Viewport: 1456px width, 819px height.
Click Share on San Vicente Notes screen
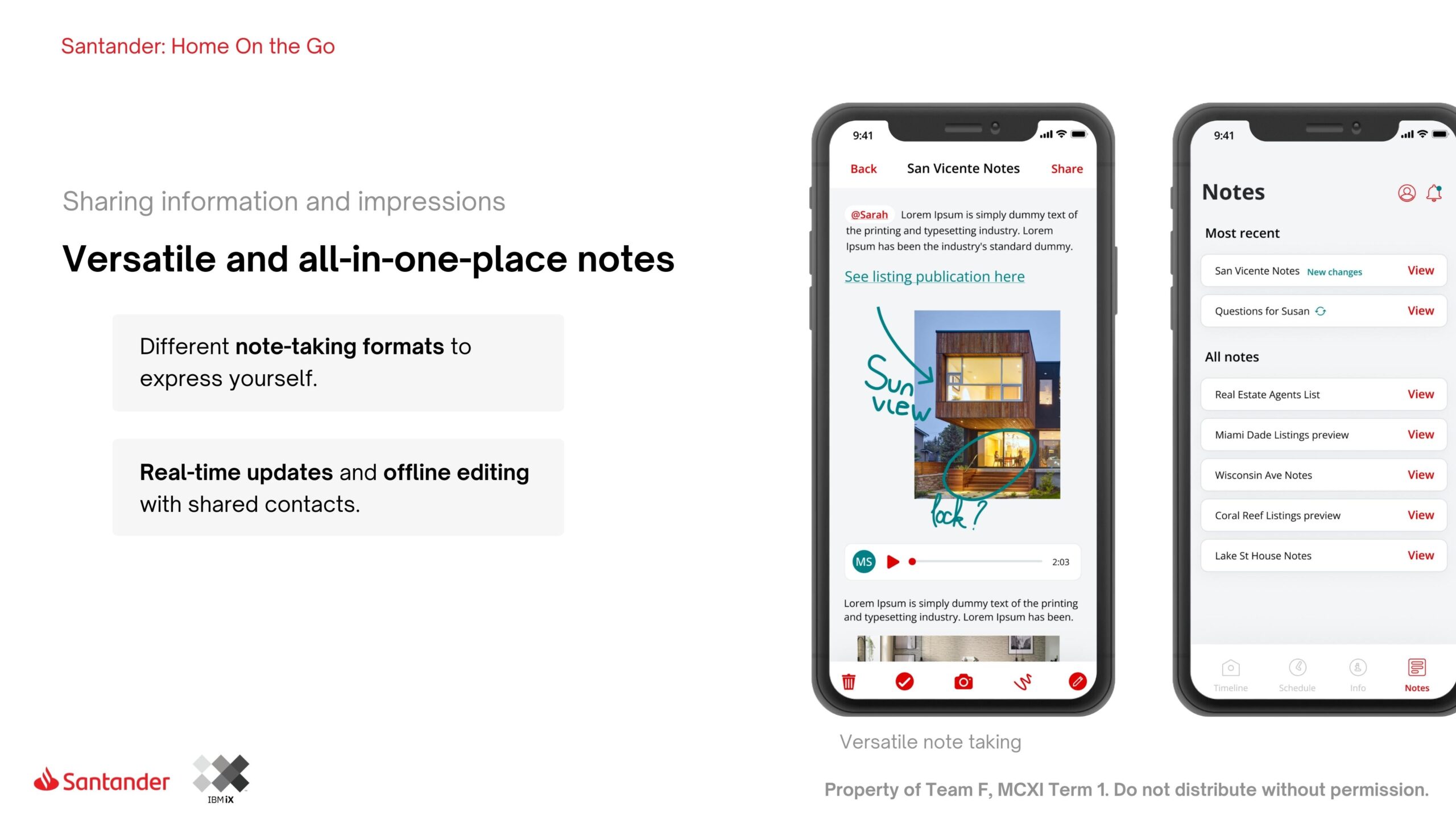coord(1066,168)
